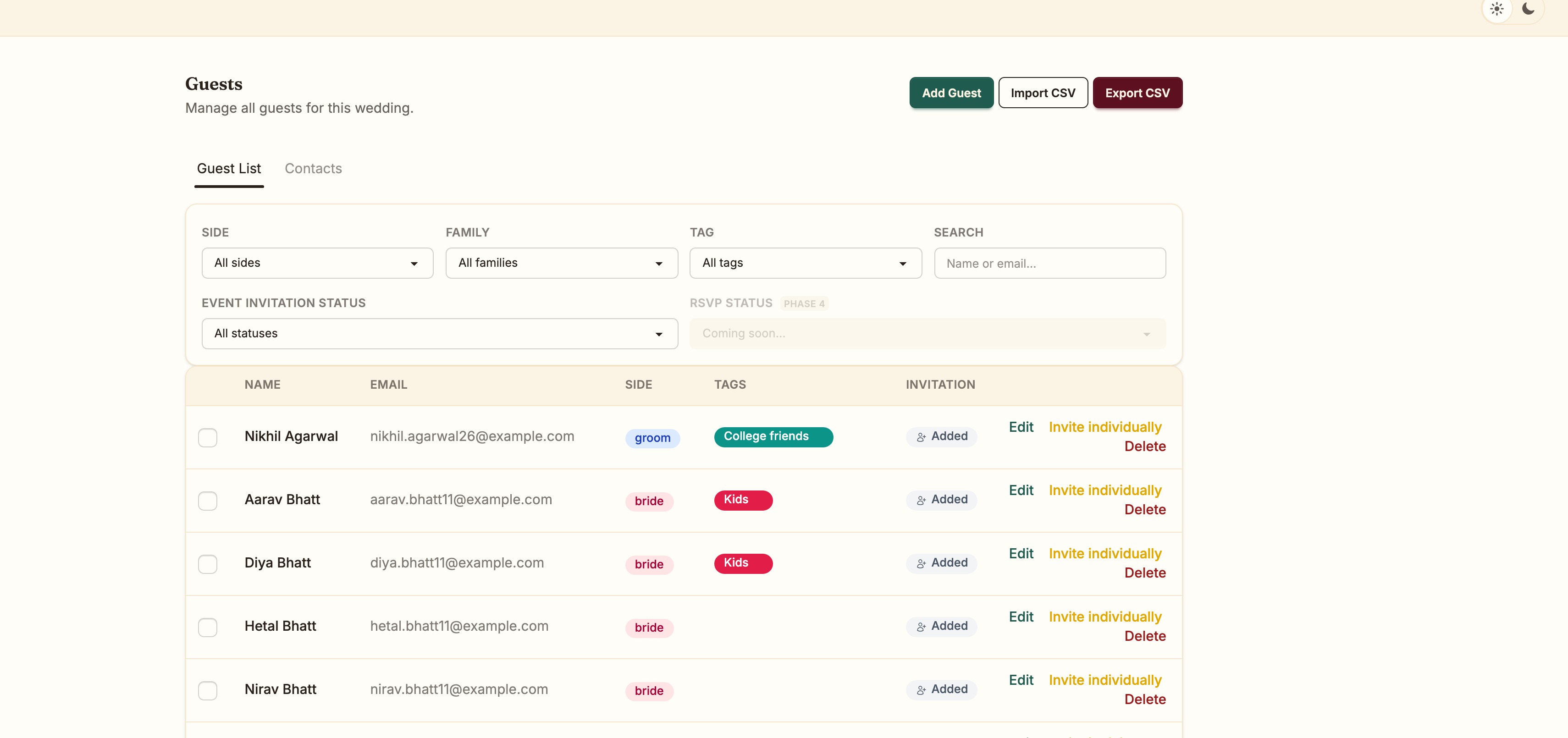
Task: Invite Nirav Bhatt individually
Action: coord(1105,680)
